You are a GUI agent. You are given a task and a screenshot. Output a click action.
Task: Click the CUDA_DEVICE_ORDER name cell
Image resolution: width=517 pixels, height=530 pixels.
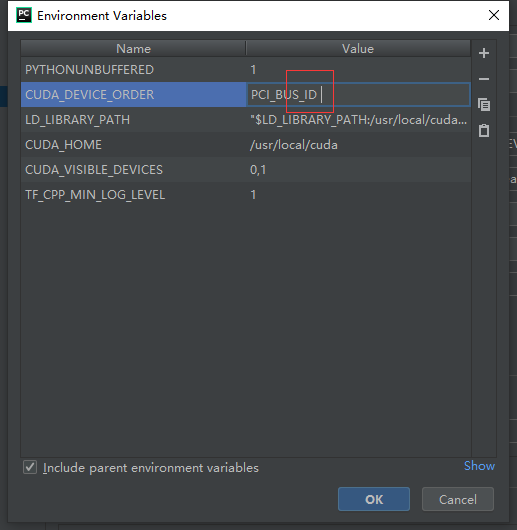[133, 95]
